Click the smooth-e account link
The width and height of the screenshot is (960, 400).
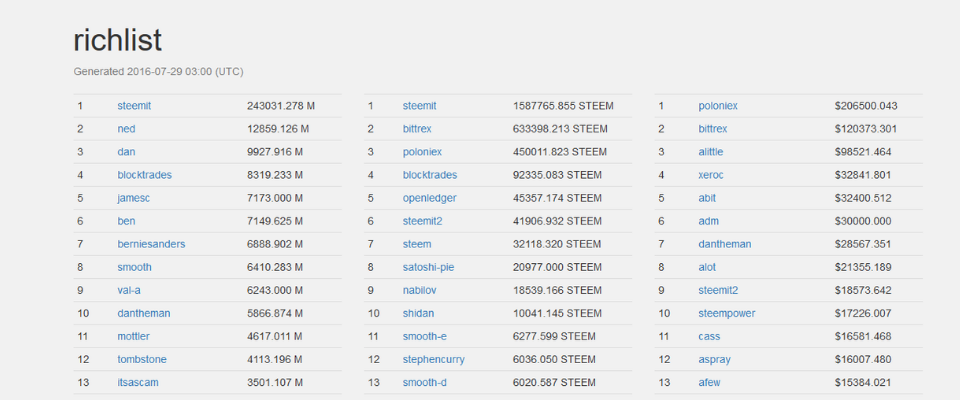coord(426,337)
